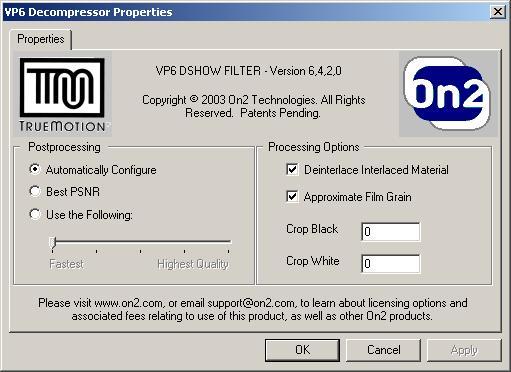This screenshot has height=372, width=511.
Task: Select the Best PSNR radio button
Action: tap(35, 191)
